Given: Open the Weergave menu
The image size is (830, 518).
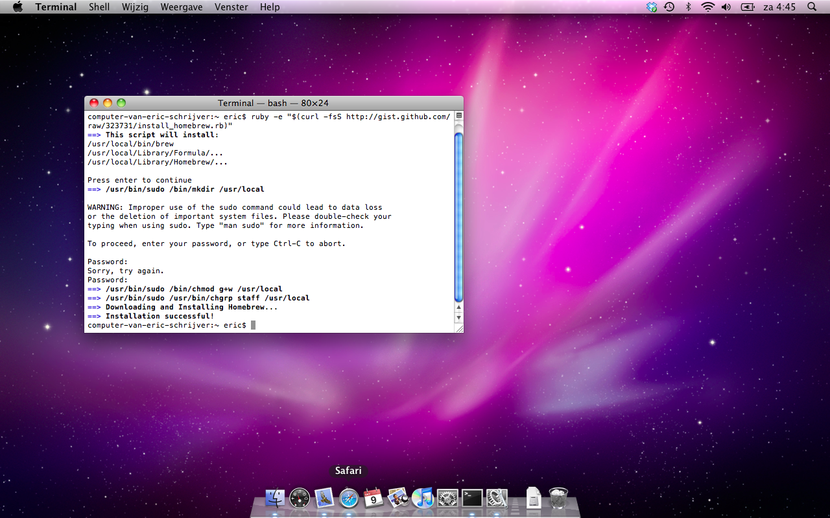Looking at the screenshot, I should pos(181,7).
